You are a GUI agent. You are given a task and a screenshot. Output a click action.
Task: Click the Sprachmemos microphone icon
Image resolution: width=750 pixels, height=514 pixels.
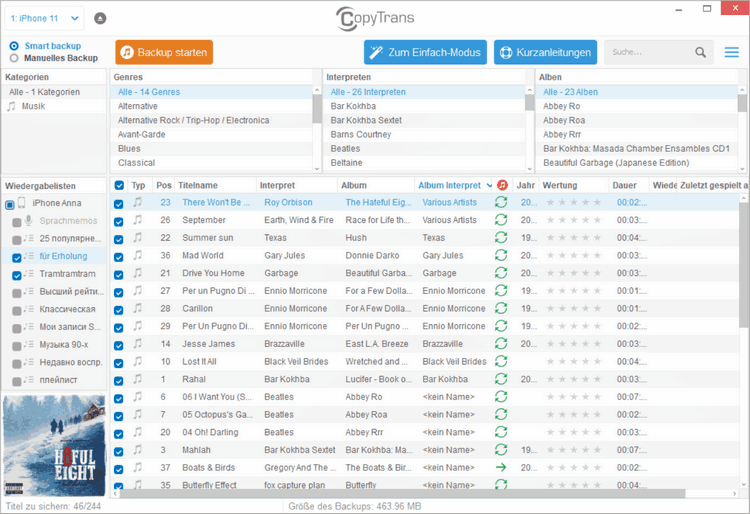29,220
